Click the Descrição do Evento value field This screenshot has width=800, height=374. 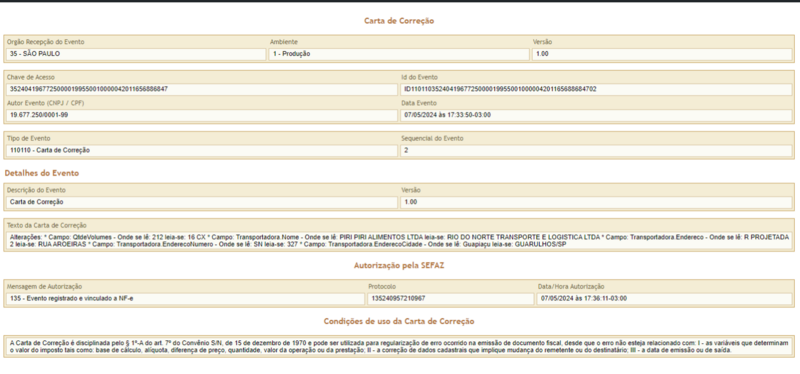point(202,202)
